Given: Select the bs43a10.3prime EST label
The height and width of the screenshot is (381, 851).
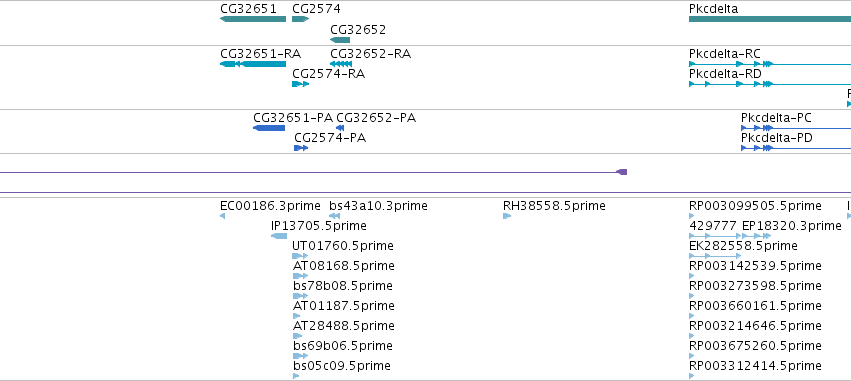Looking at the screenshot, I should point(378,206).
